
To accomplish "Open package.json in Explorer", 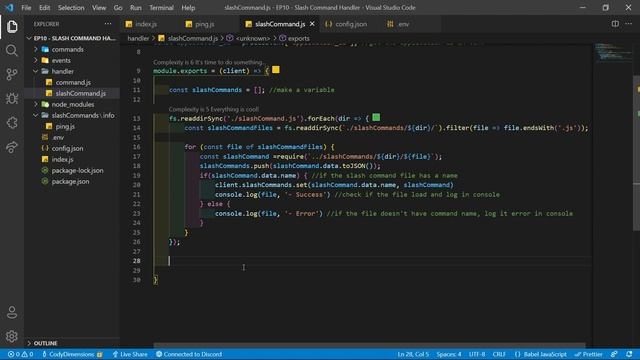I will click(x=72, y=182).
